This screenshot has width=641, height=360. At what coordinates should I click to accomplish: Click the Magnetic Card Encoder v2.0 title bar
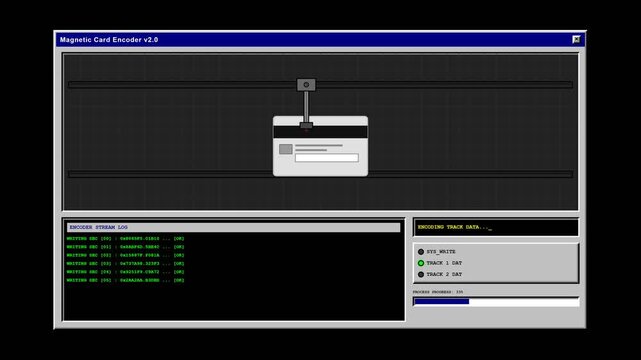[x=320, y=40]
